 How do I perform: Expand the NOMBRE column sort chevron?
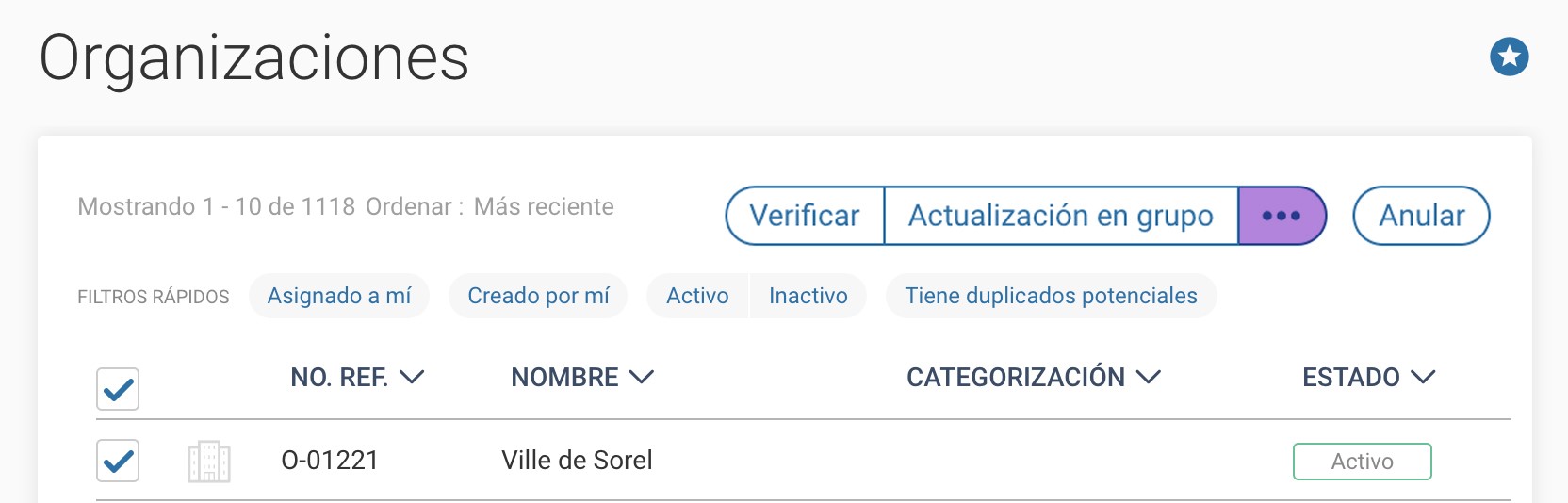642,377
